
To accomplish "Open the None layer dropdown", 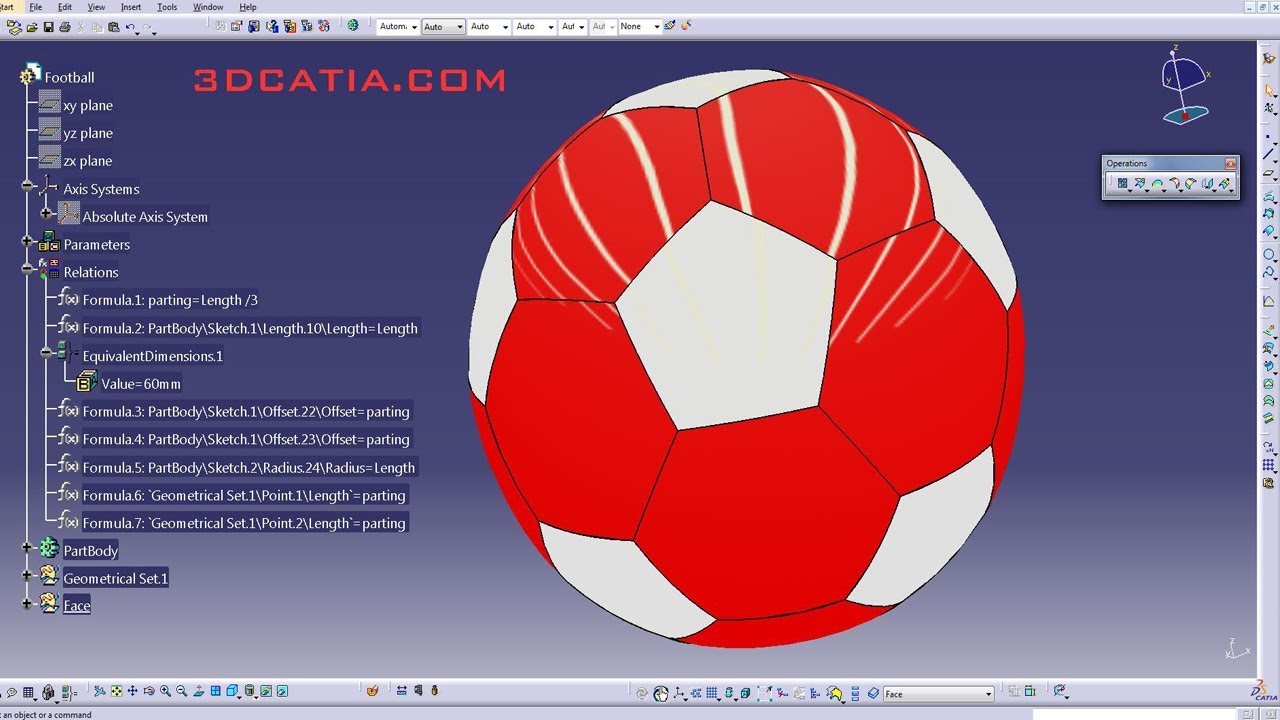I will [x=656, y=27].
